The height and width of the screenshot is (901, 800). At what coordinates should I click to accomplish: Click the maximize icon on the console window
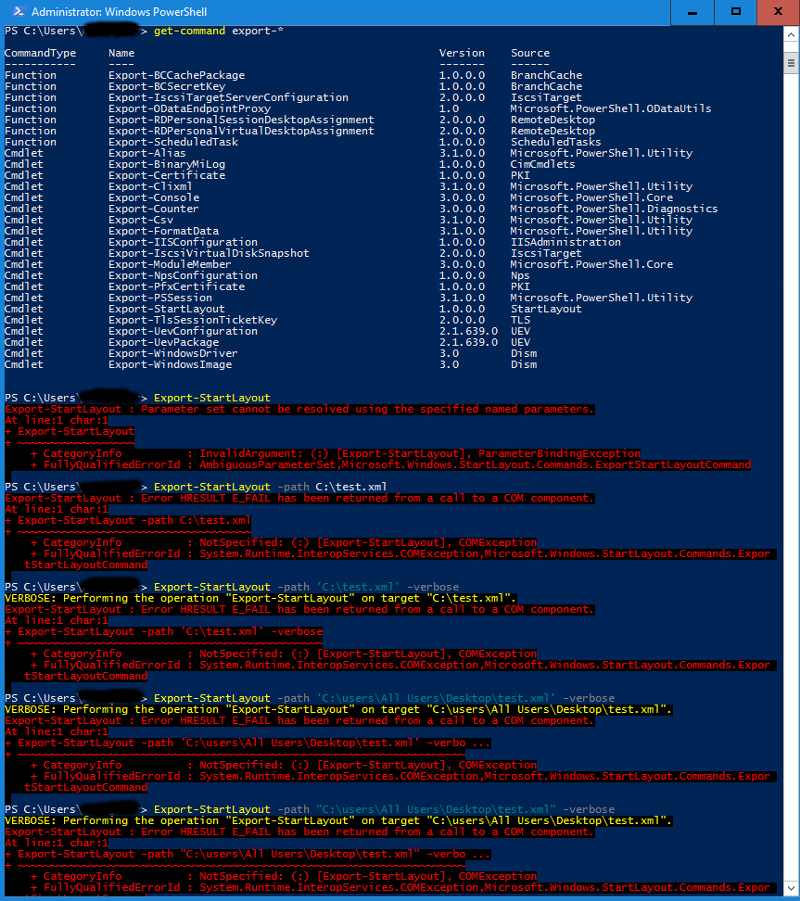pos(735,12)
